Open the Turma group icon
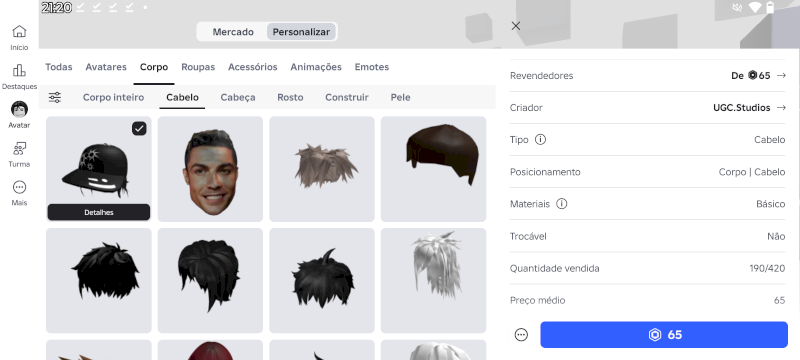This screenshot has height=360, width=800. point(19,148)
